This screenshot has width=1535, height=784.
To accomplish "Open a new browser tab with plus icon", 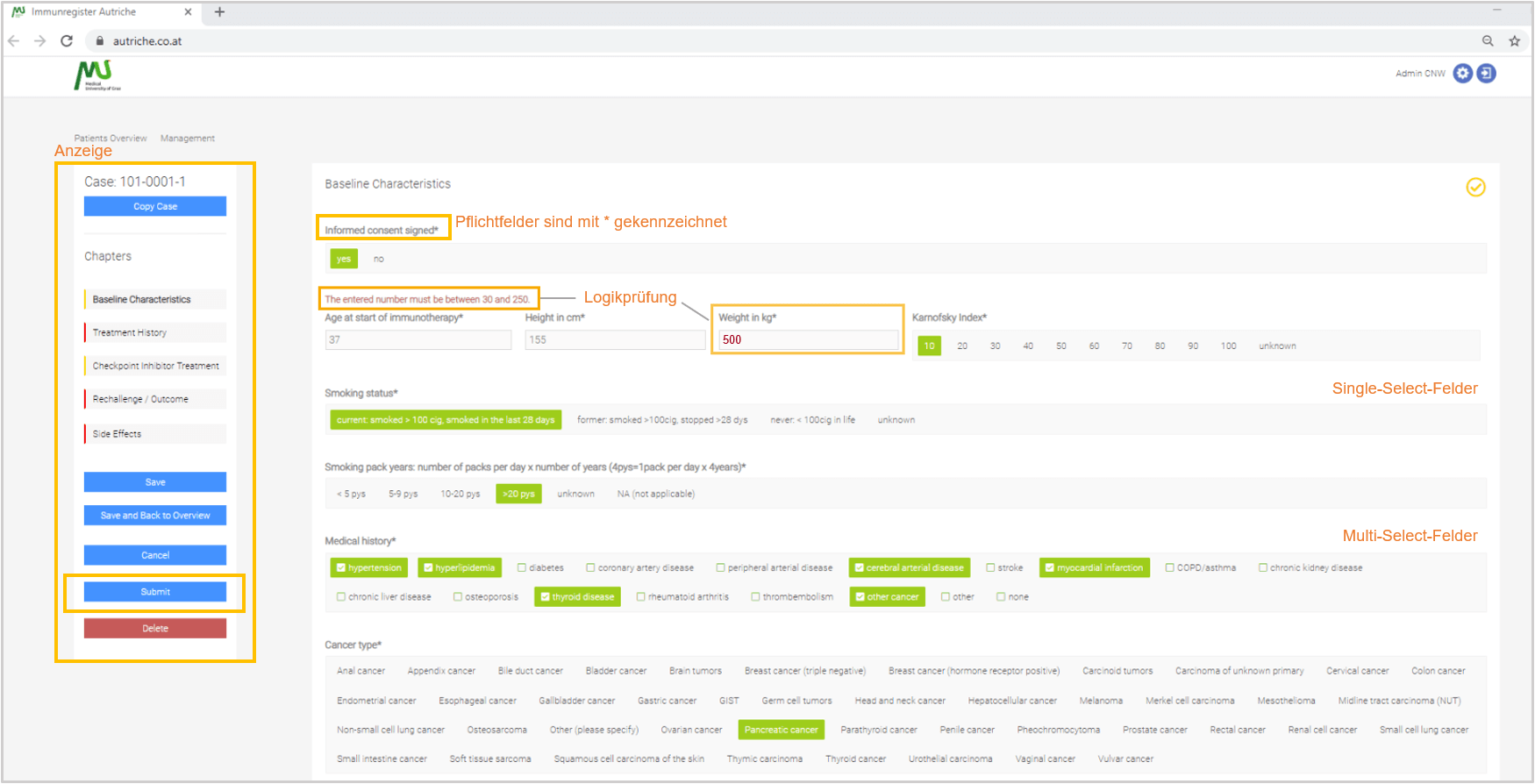I will (219, 12).
